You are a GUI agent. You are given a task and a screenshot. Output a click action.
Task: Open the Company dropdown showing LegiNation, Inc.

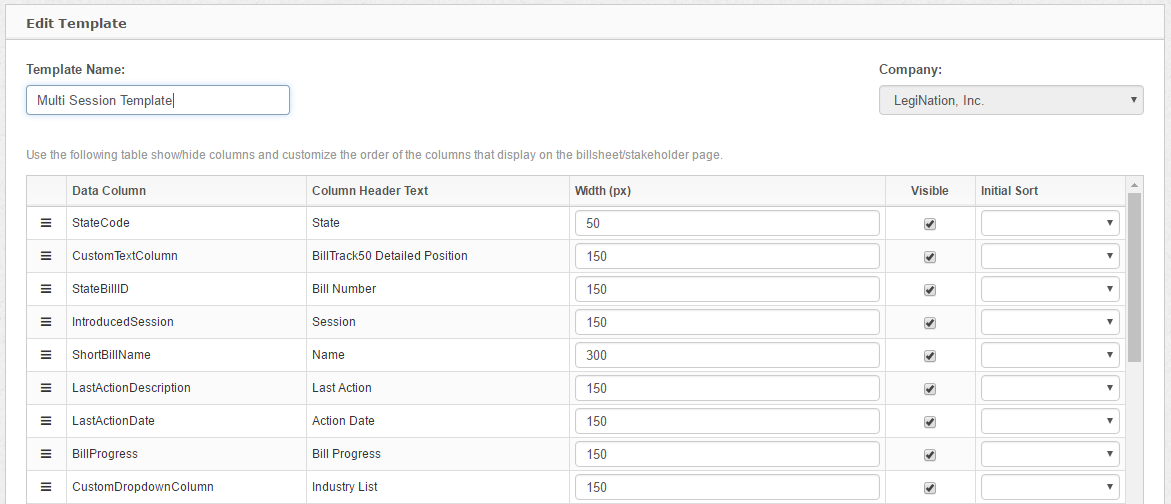(x=1011, y=100)
